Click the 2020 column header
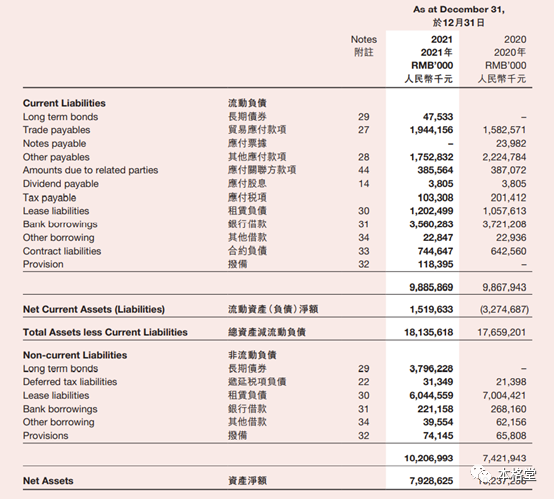This screenshot has height=499, width=554. 515,40
